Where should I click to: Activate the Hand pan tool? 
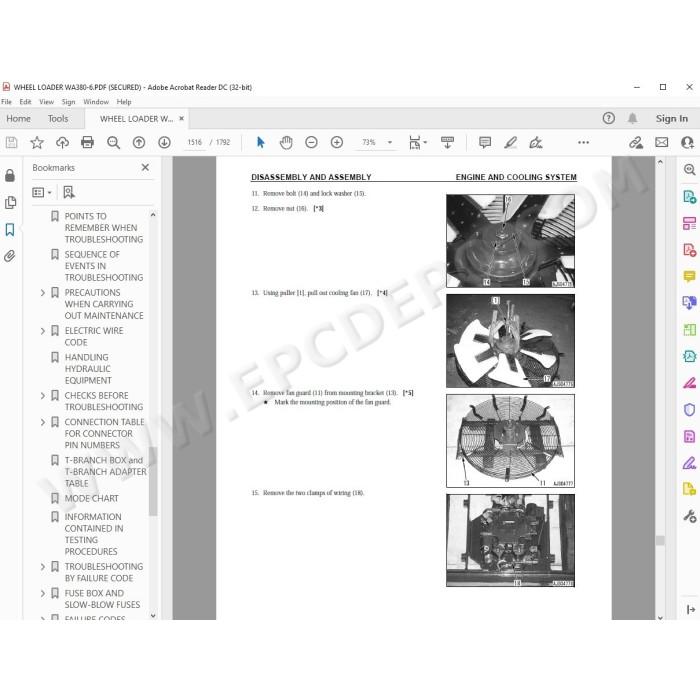click(x=286, y=142)
